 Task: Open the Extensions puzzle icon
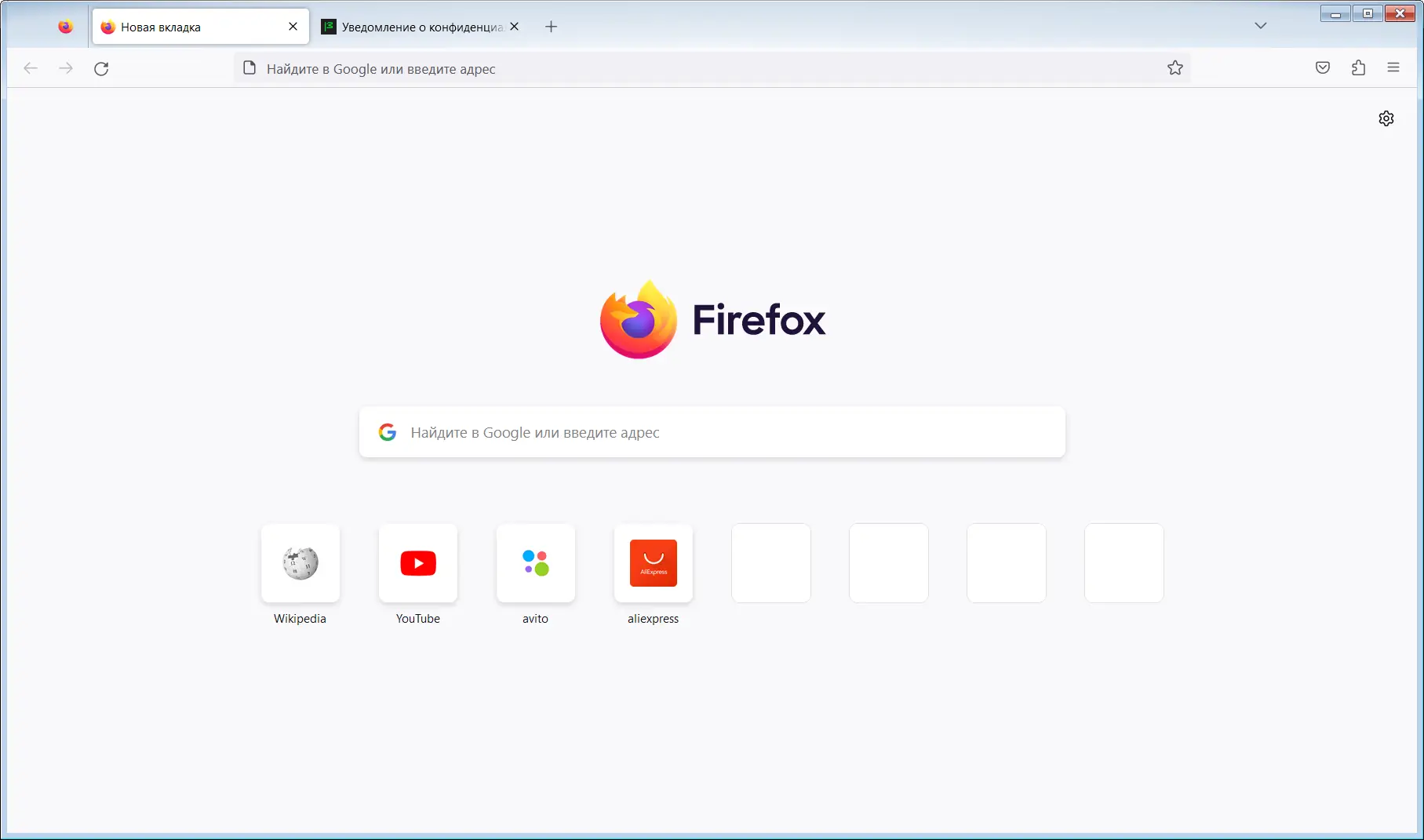click(1359, 68)
